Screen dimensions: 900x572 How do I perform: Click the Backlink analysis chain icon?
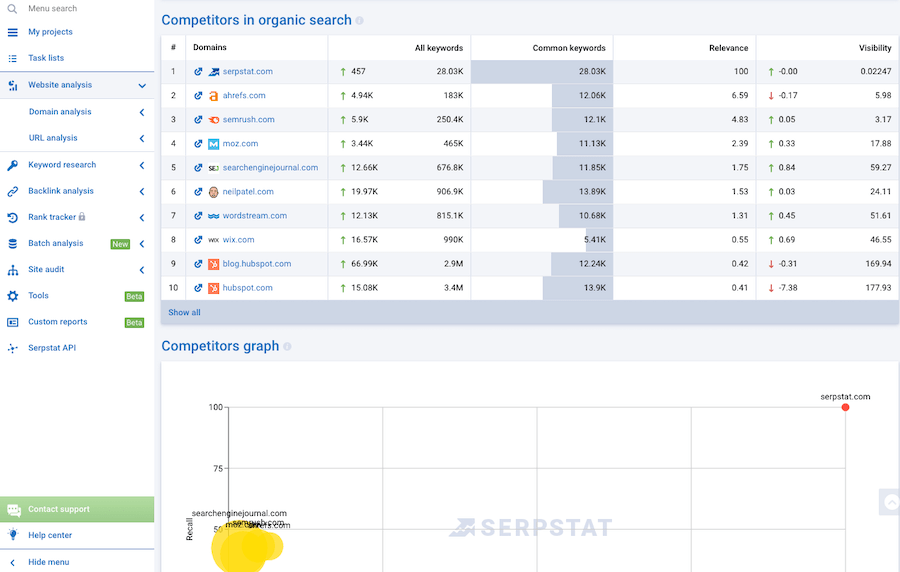click(13, 192)
